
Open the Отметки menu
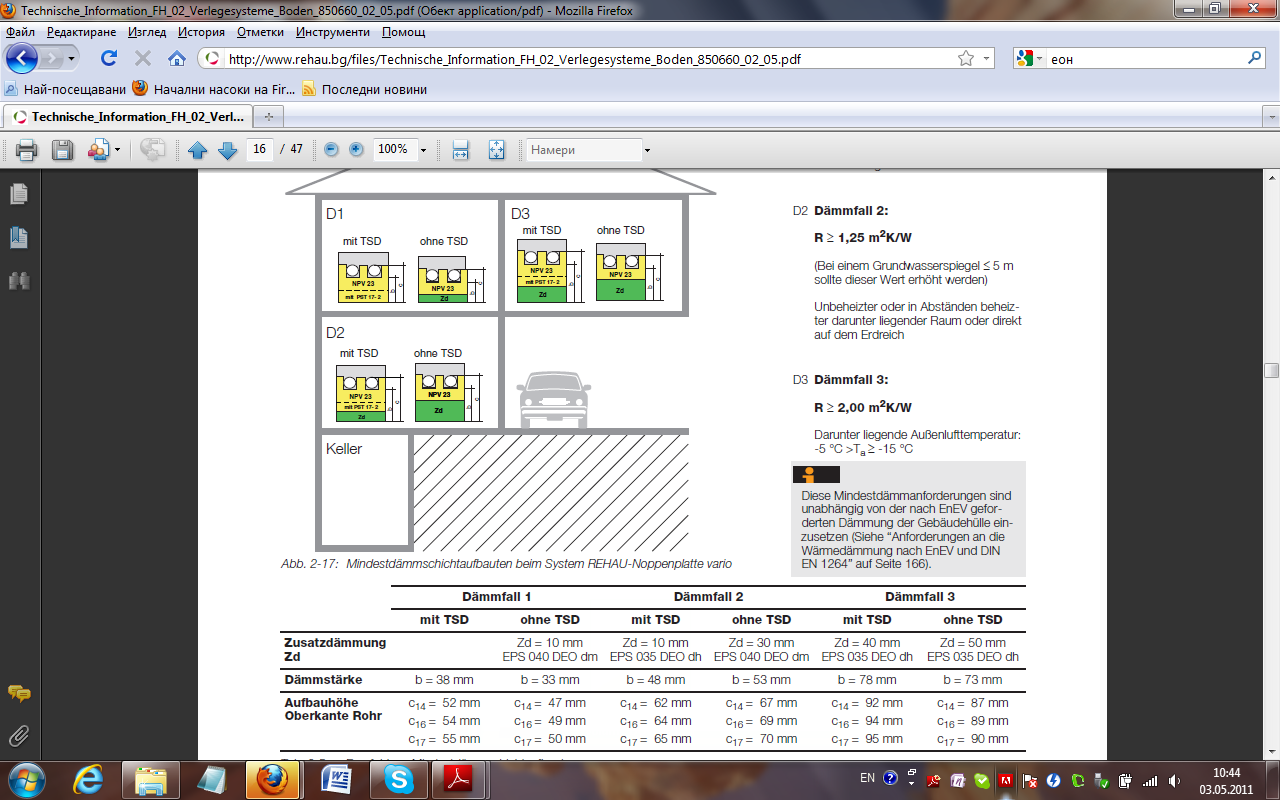point(260,32)
